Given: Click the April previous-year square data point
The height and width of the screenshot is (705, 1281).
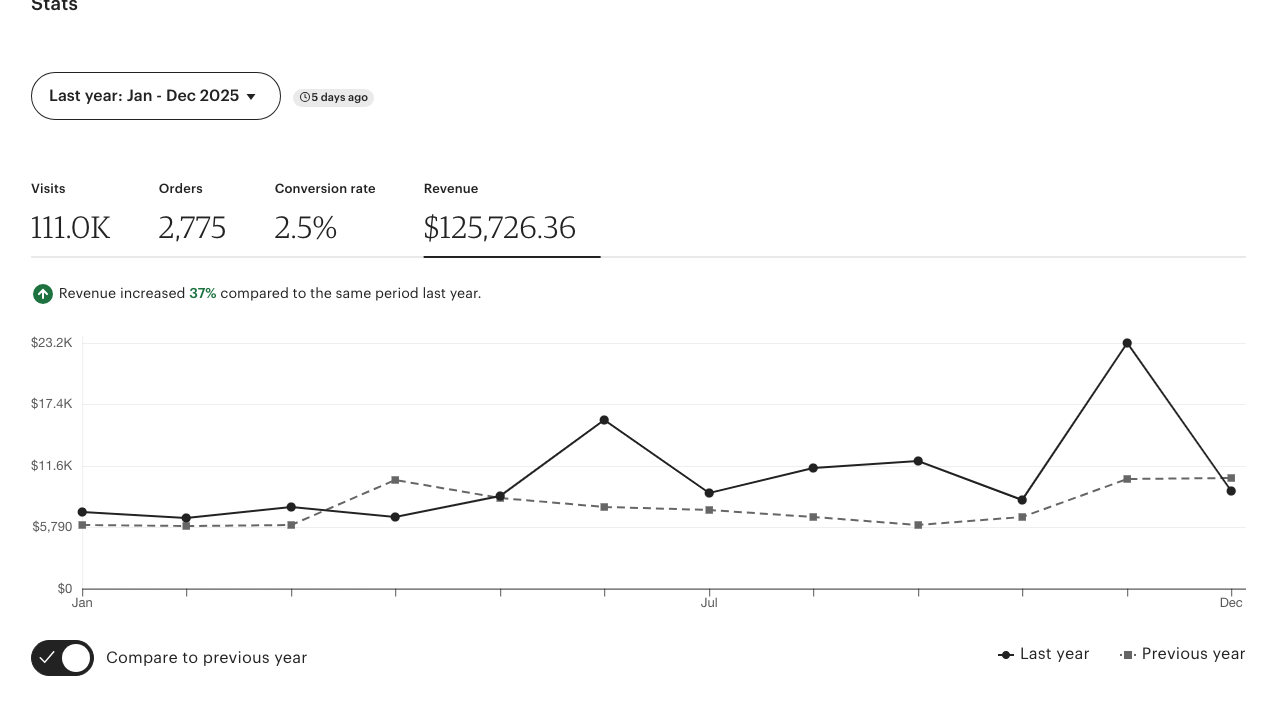Looking at the screenshot, I should 395,480.
